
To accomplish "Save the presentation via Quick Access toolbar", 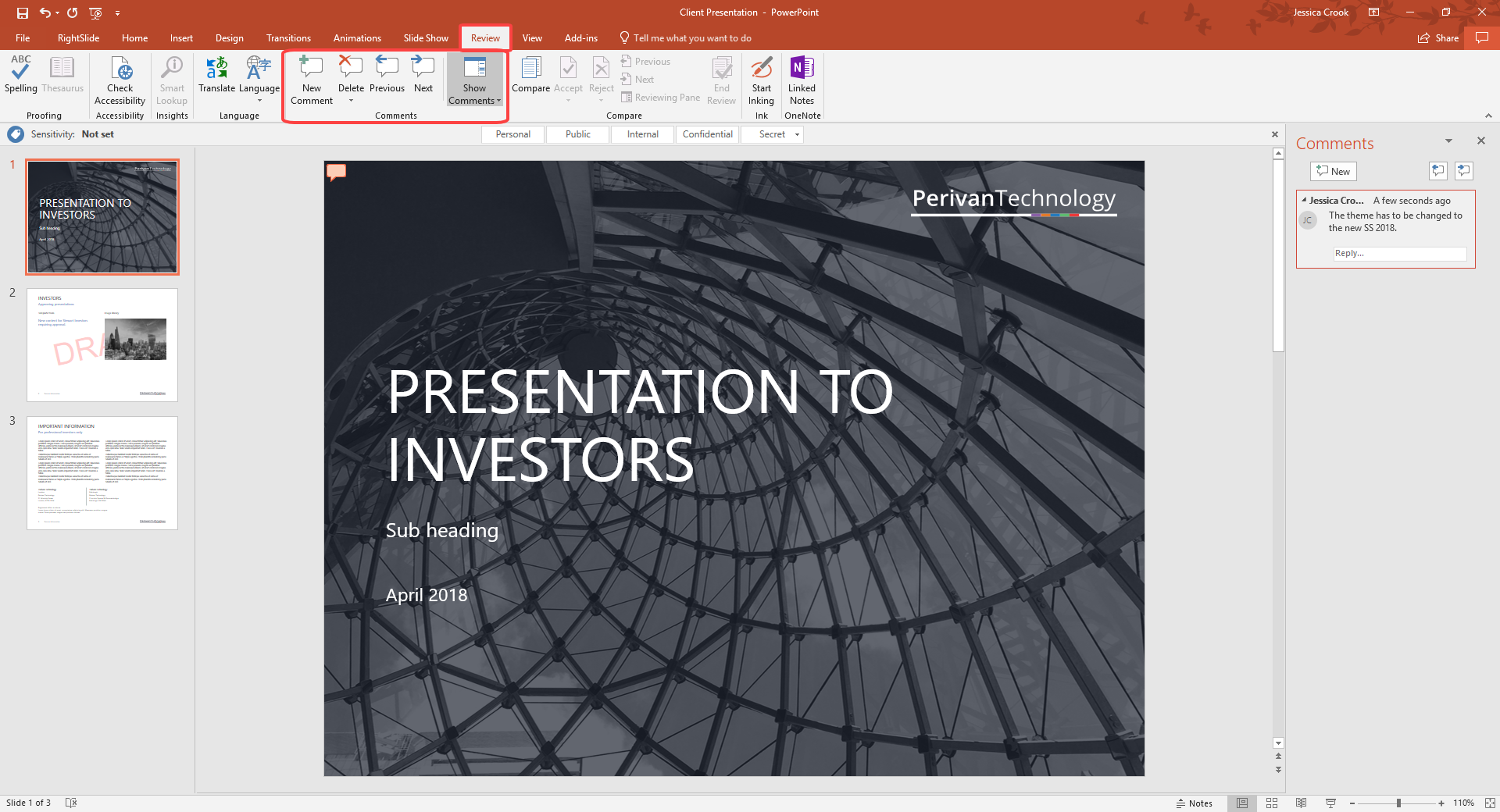I will [x=22, y=12].
